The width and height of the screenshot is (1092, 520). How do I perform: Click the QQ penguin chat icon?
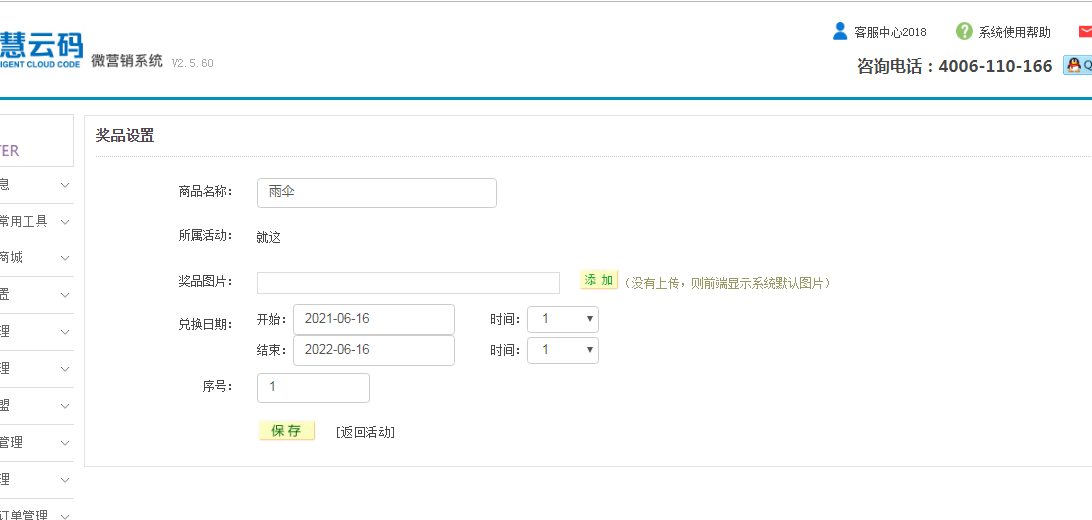click(1075, 66)
